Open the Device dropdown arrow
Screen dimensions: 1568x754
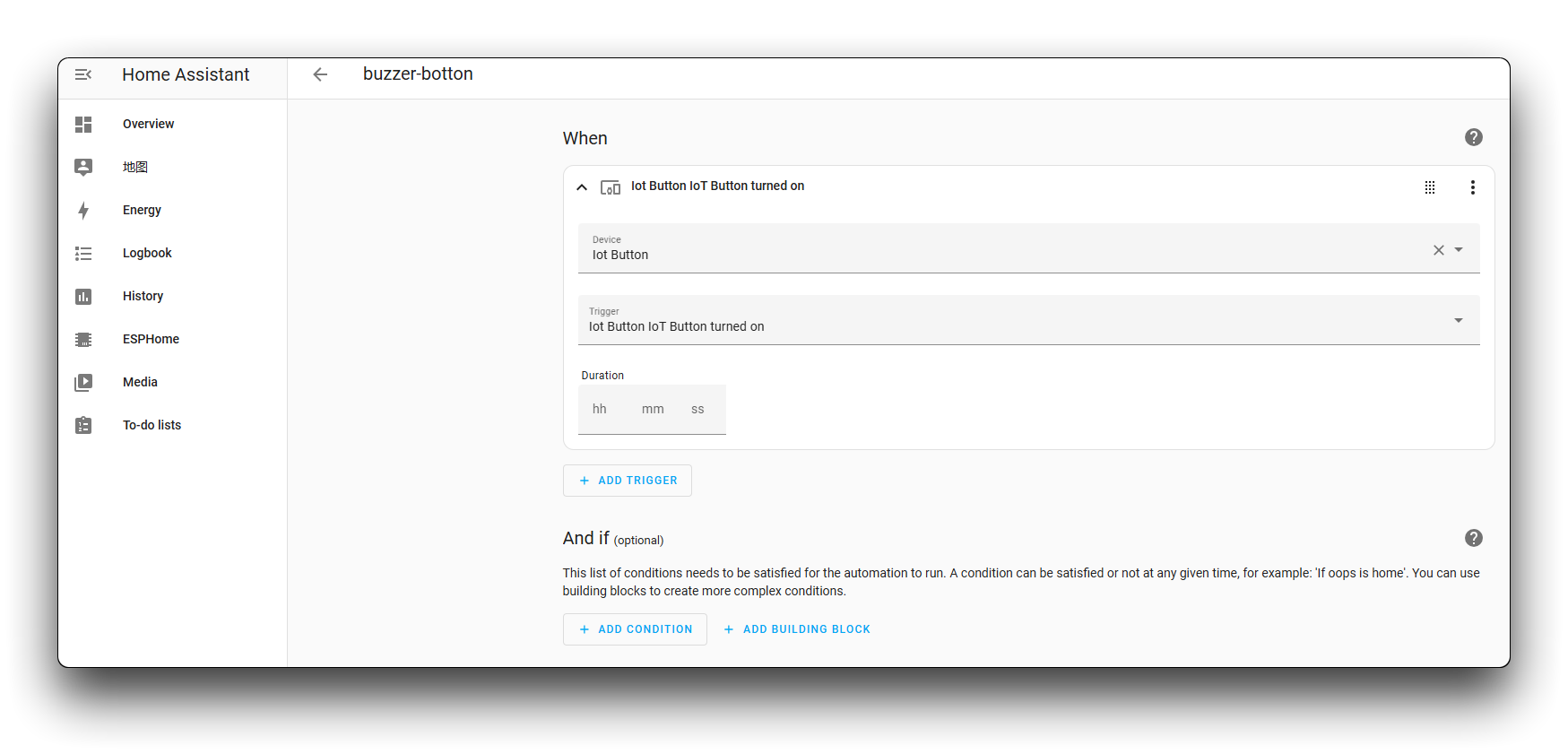click(1459, 250)
